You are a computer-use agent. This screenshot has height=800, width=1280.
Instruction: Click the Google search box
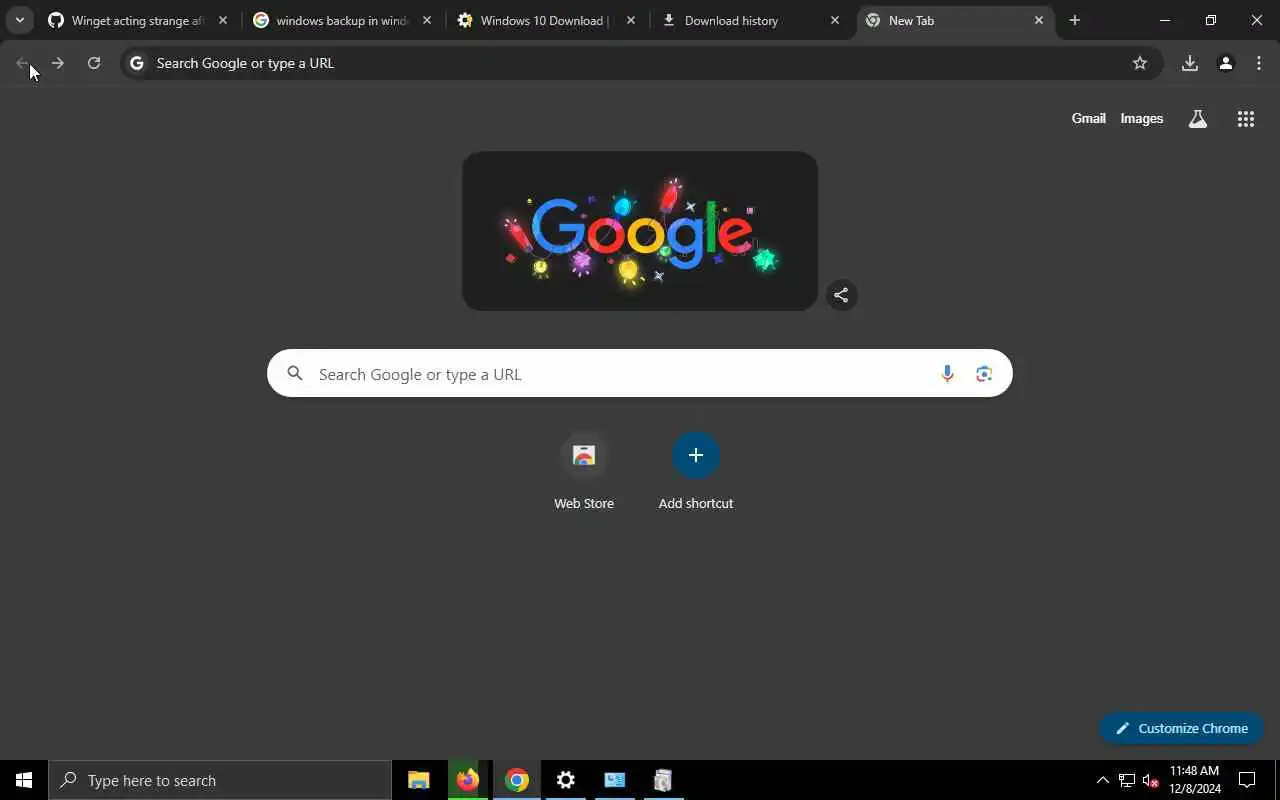(x=640, y=373)
